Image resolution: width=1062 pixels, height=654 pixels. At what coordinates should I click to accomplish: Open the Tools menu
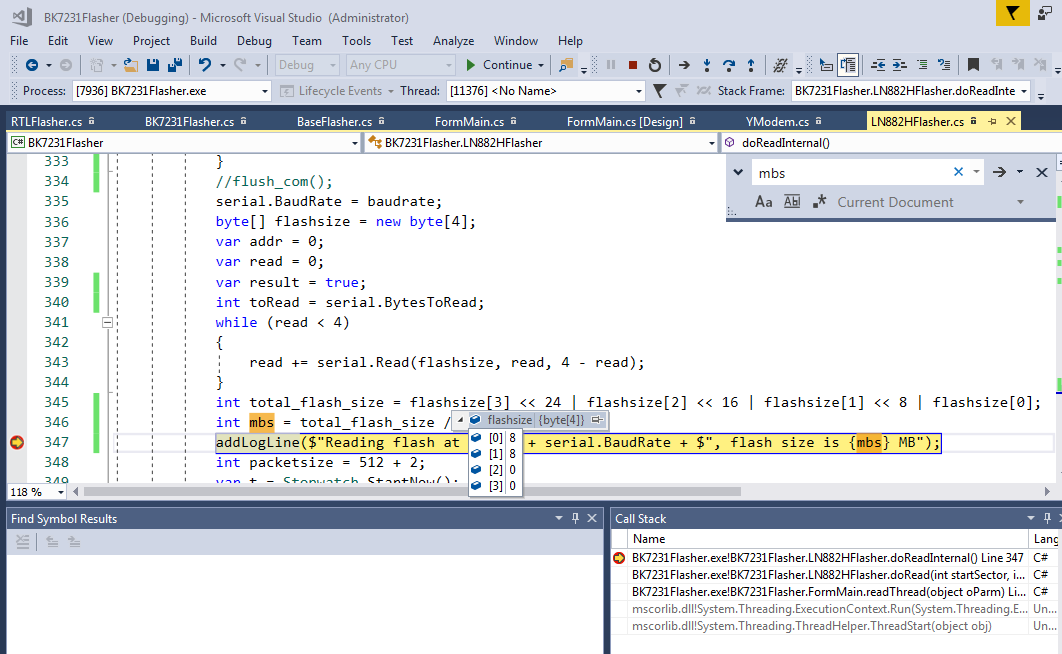coord(356,41)
